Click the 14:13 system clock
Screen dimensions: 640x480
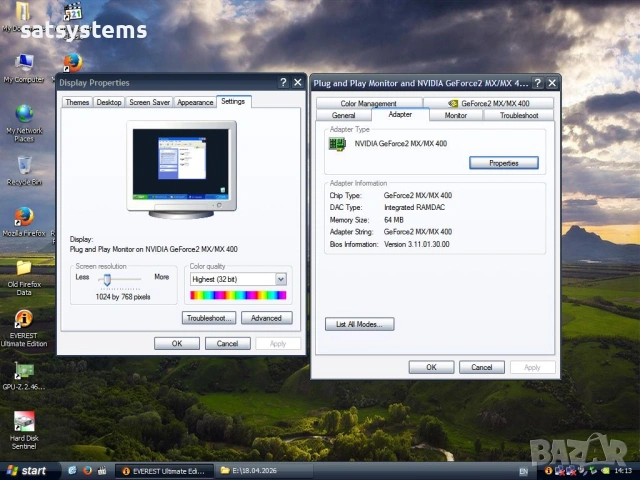(623, 471)
